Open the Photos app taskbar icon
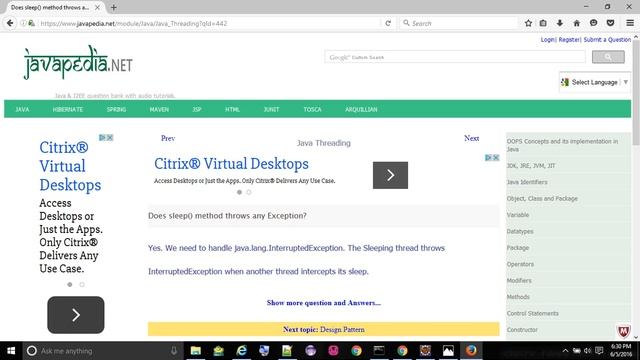The image size is (640, 360). 448,351
